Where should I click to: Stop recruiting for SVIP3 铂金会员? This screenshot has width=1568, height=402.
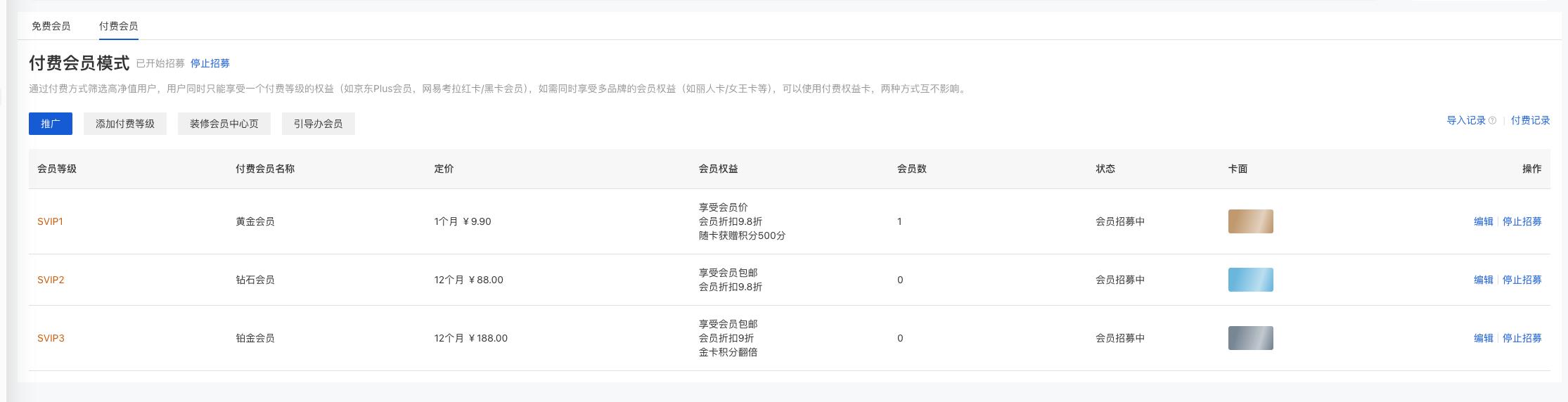[1522, 338]
